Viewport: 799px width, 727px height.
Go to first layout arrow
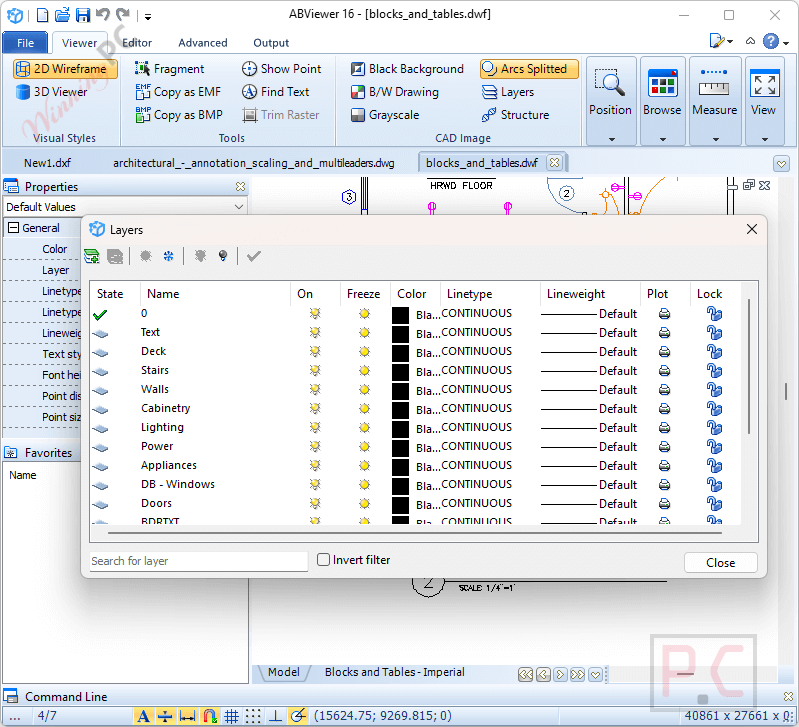click(525, 675)
